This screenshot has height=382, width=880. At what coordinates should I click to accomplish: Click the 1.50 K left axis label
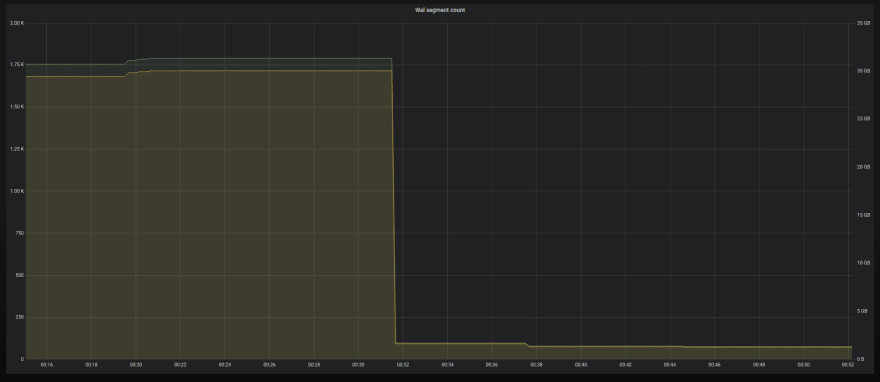click(x=17, y=107)
